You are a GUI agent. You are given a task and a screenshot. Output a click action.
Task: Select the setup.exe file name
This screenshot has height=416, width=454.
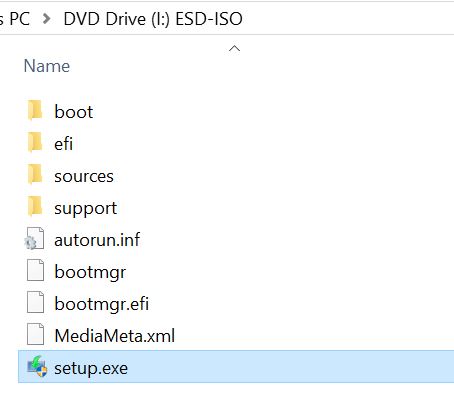(91, 369)
